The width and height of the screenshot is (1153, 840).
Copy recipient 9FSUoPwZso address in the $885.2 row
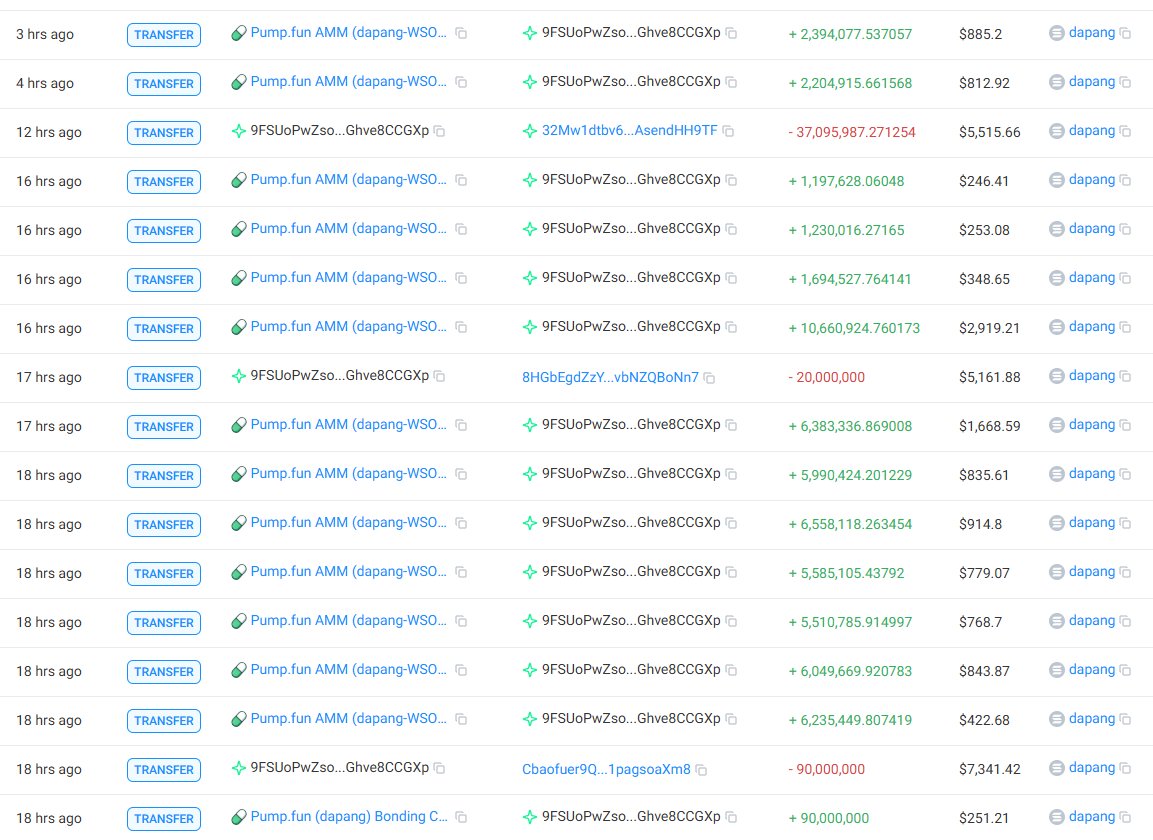[x=731, y=33]
